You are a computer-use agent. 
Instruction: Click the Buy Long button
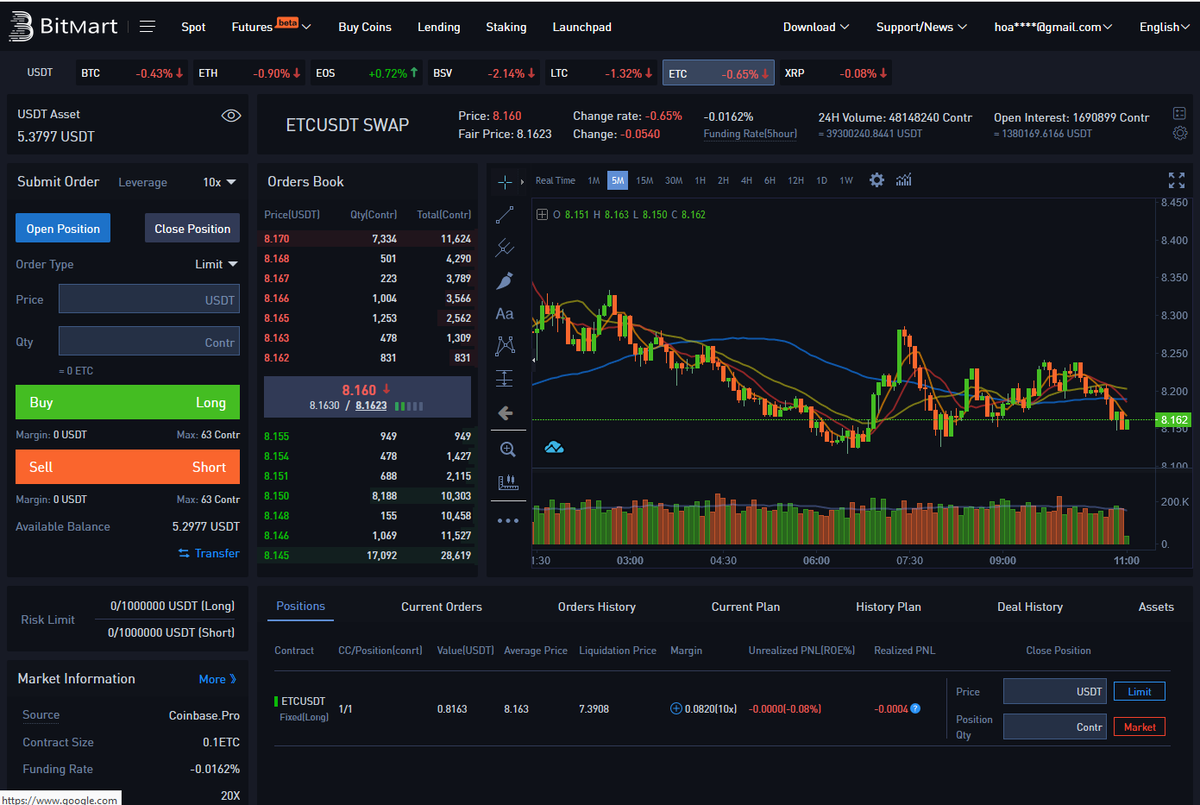point(127,402)
